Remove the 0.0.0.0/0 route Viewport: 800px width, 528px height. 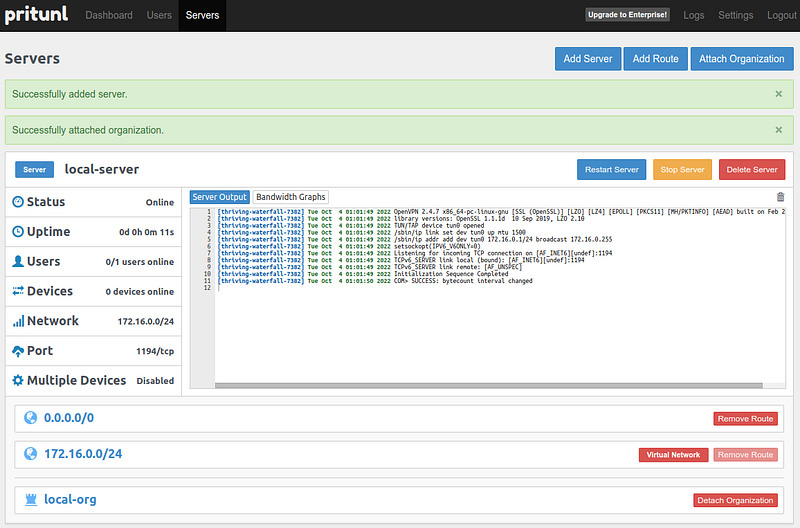click(x=745, y=418)
